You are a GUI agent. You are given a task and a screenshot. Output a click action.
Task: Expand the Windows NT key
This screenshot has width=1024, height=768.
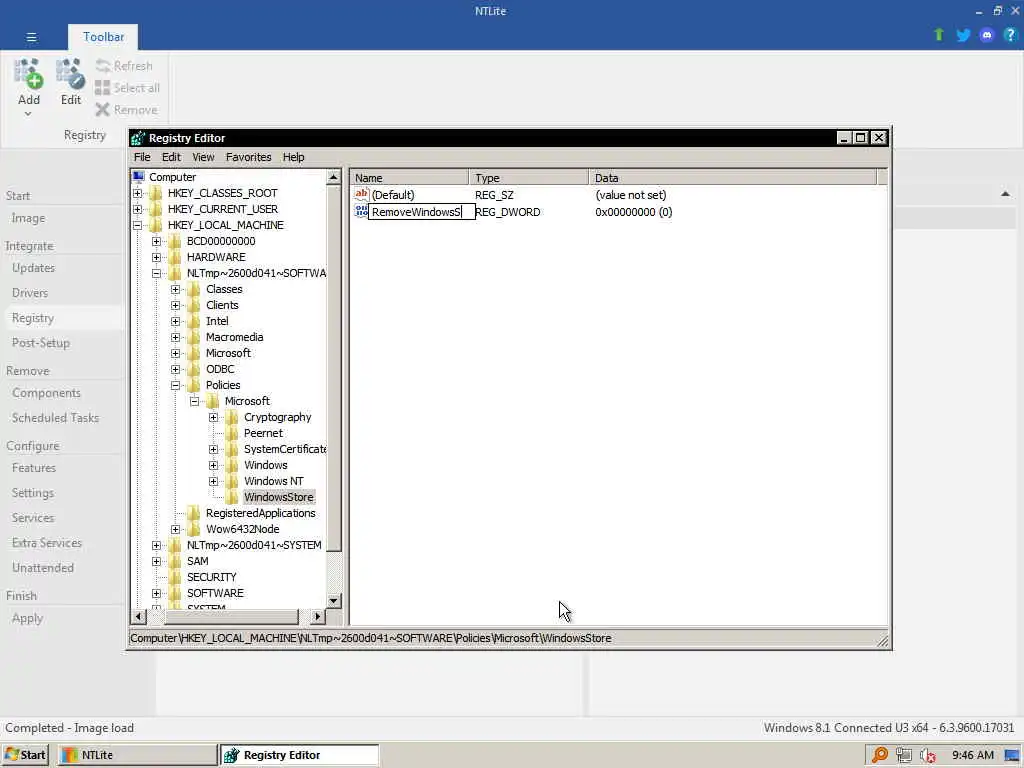tap(214, 481)
